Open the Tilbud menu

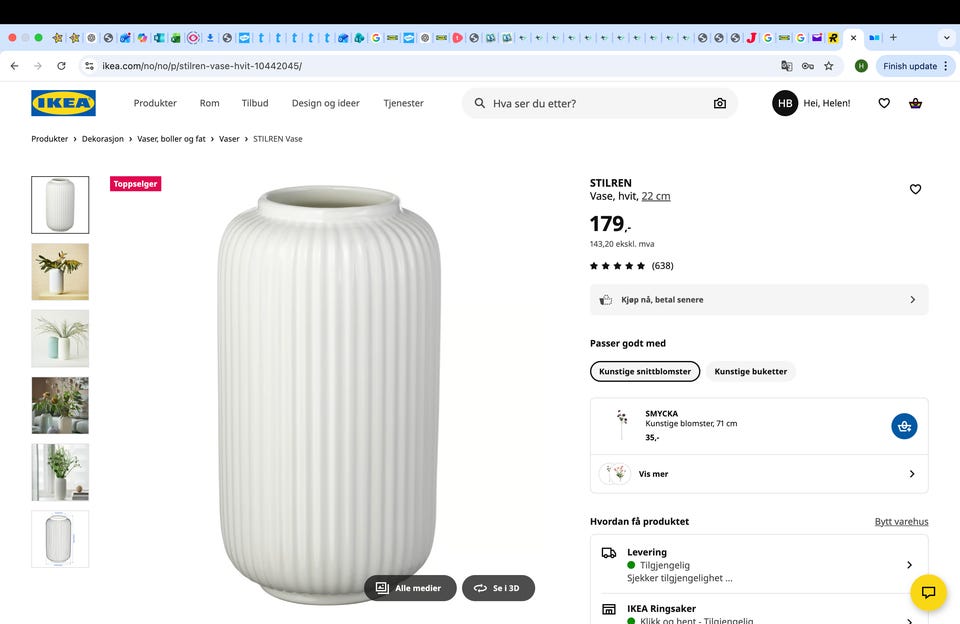pos(255,103)
